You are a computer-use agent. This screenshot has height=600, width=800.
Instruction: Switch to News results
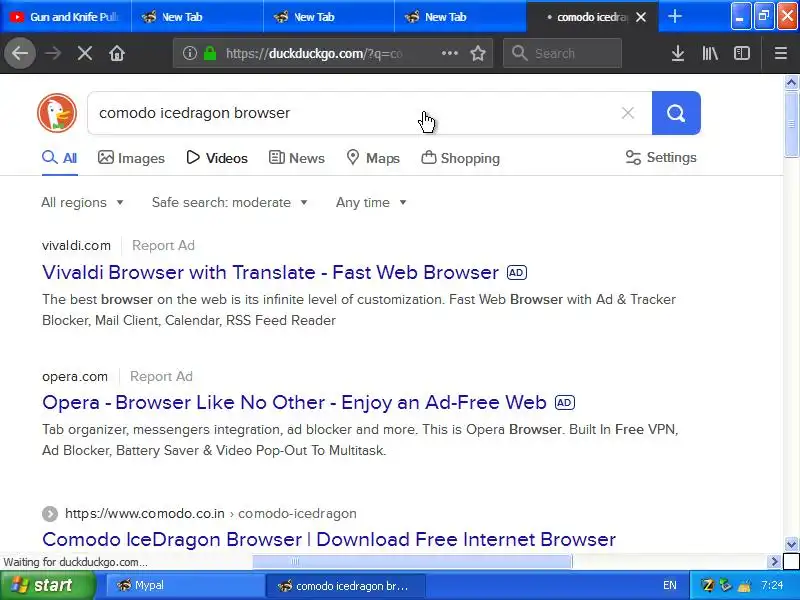click(296, 158)
